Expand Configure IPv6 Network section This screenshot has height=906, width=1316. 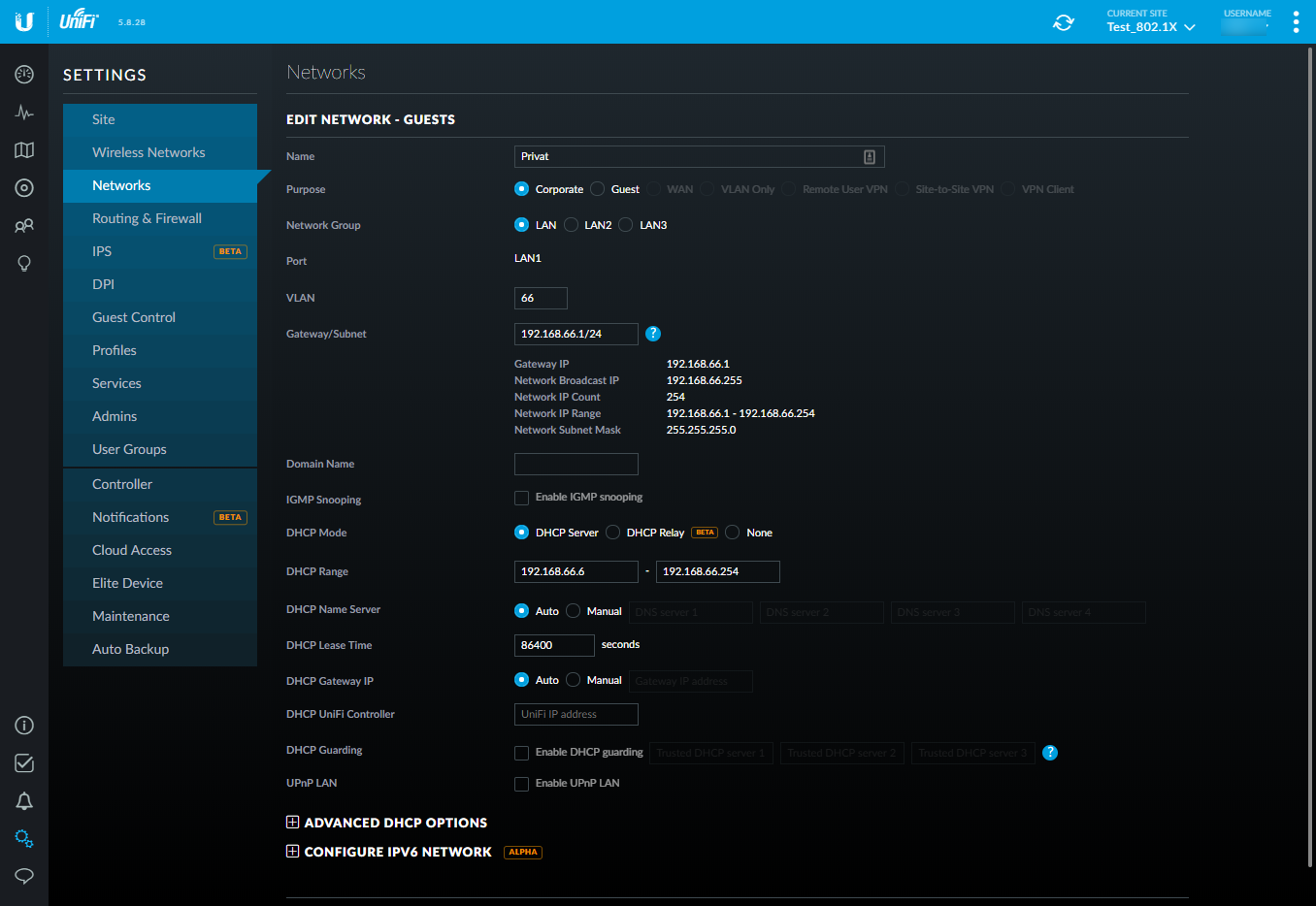click(x=389, y=852)
